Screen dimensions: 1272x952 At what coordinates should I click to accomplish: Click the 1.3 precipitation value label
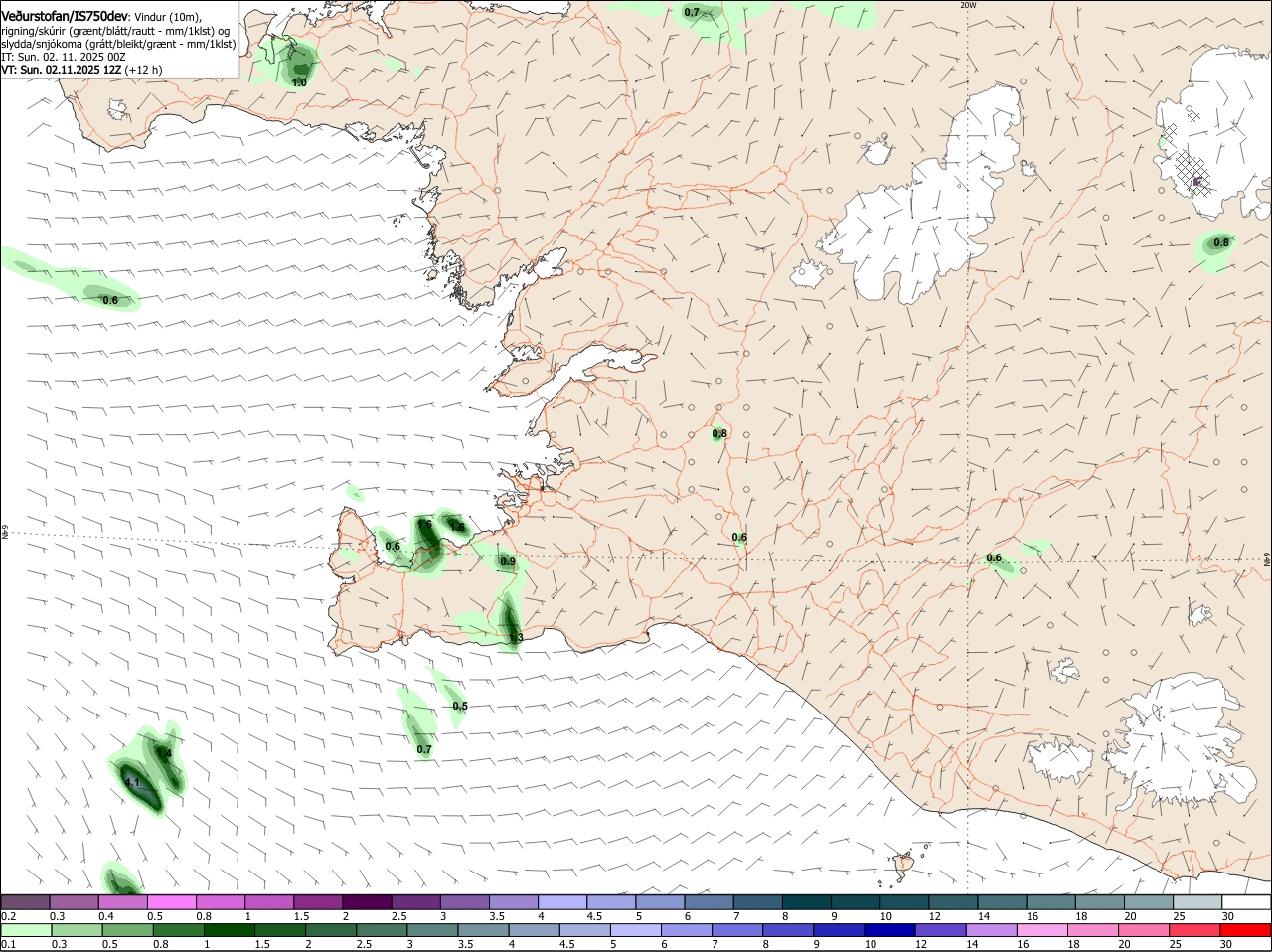(x=516, y=638)
